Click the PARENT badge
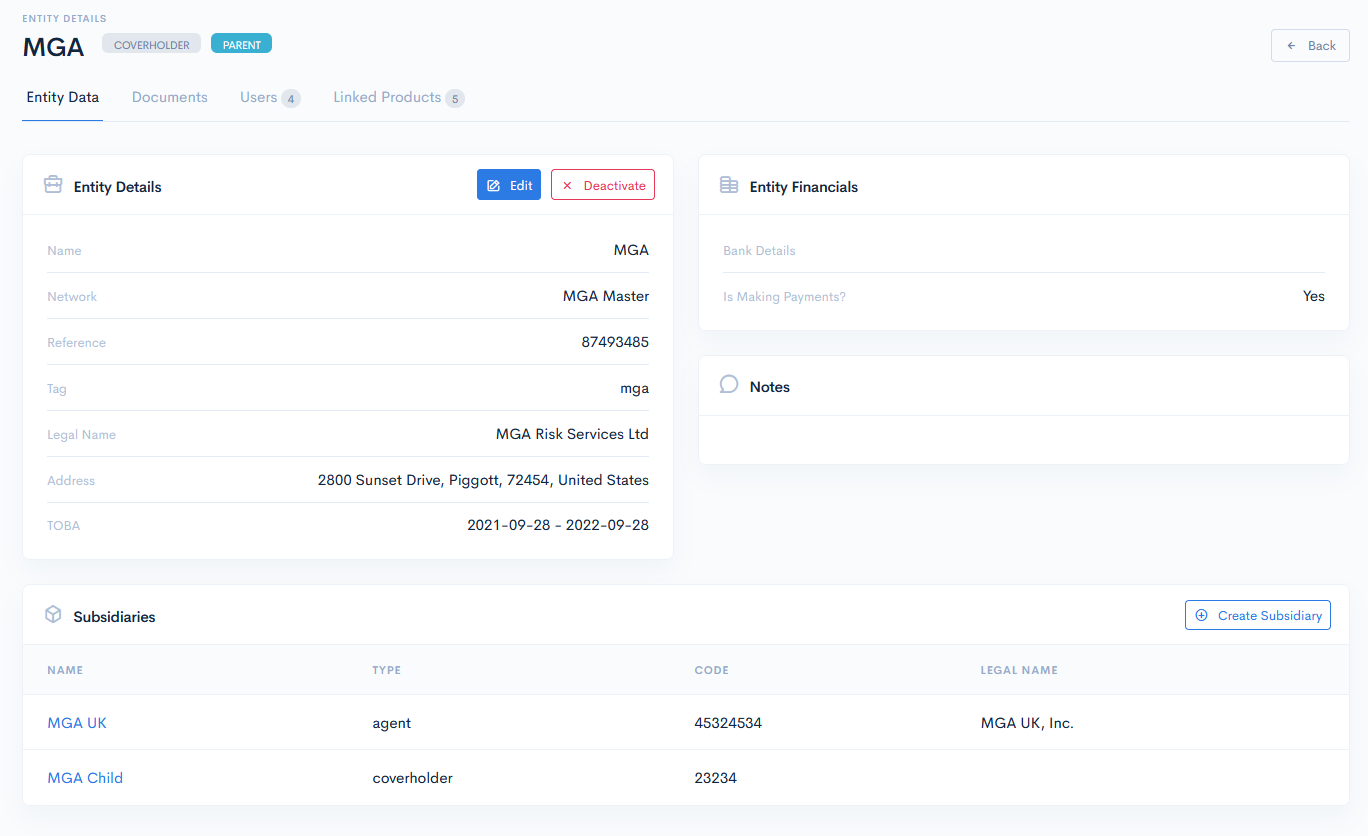The height and width of the screenshot is (836, 1368). click(x=241, y=45)
